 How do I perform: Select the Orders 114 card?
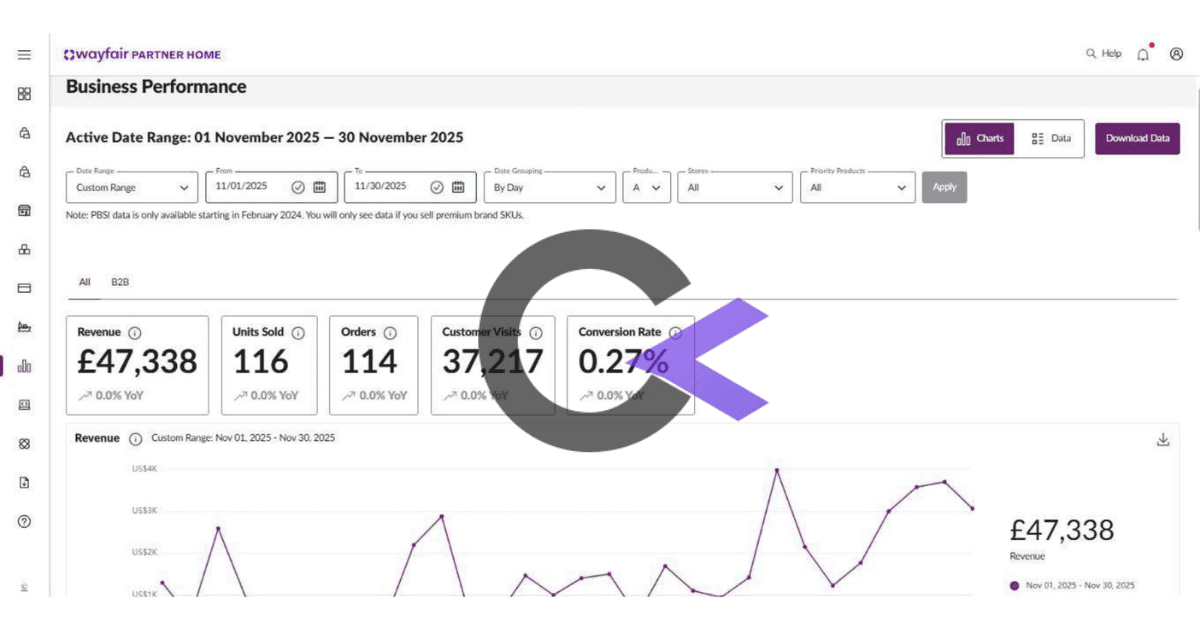point(375,365)
